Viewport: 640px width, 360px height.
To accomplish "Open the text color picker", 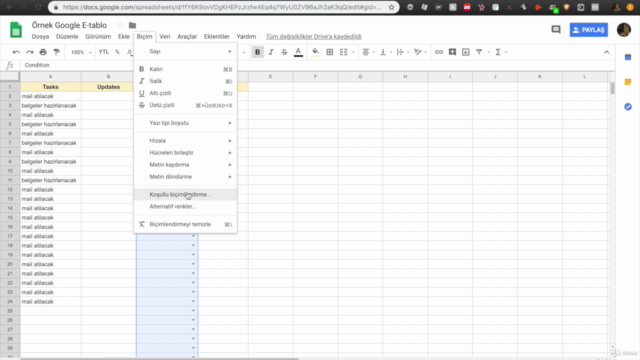I will 298,52.
